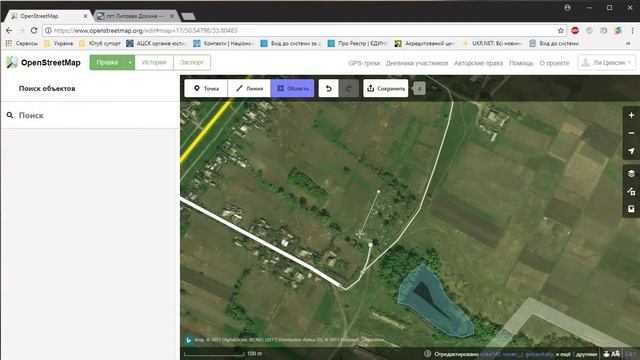Select the thick white road line
Image resolution: width=640 pixels, height=360 pixels.
(x=261, y=243)
